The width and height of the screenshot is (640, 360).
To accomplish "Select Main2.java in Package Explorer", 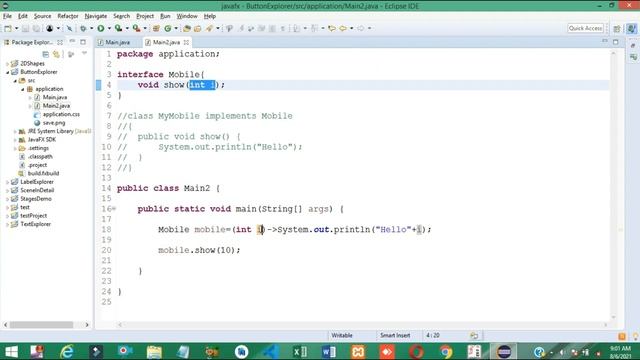I will click(x=56, y=106).
